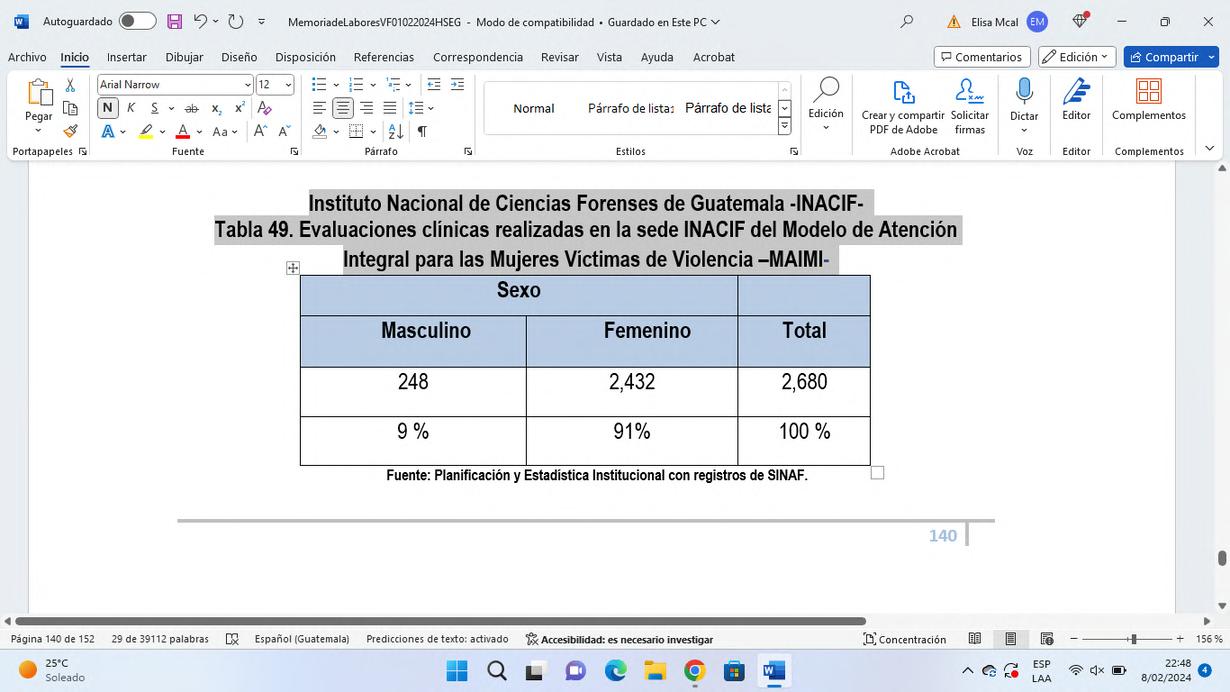Clear all formatting with eraser-A icon
Viewport: 1230px width, 692px height.
(x=265, y=108)
